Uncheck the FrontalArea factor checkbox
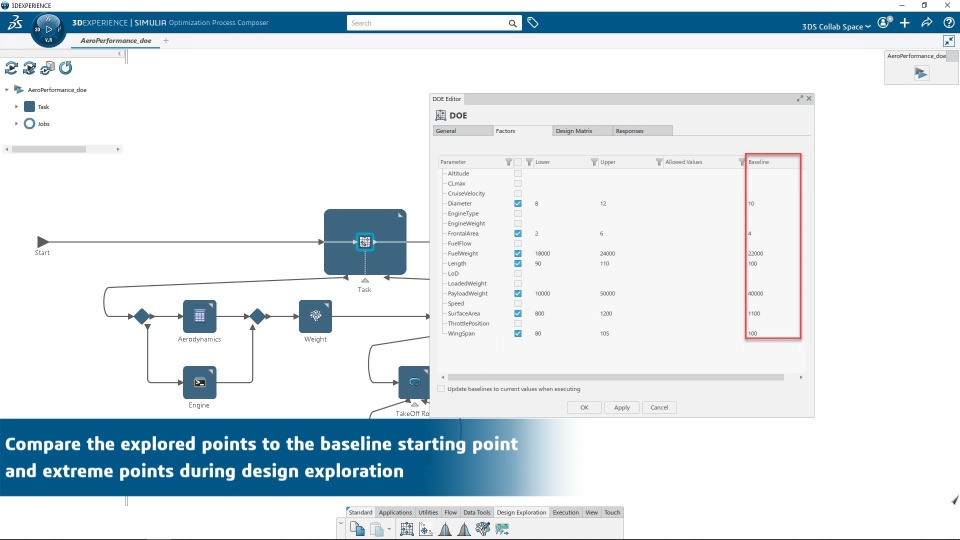This screenshot has width=960, height=540. tap(518, 233)
